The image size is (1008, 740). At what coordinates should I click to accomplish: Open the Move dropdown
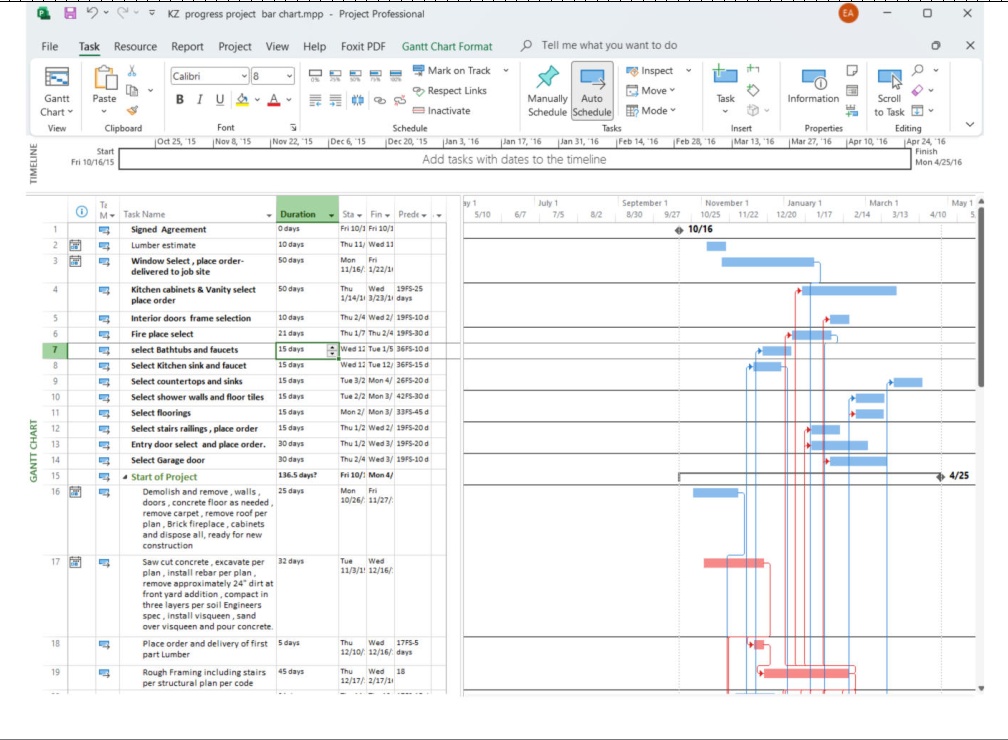coord(651,90)
